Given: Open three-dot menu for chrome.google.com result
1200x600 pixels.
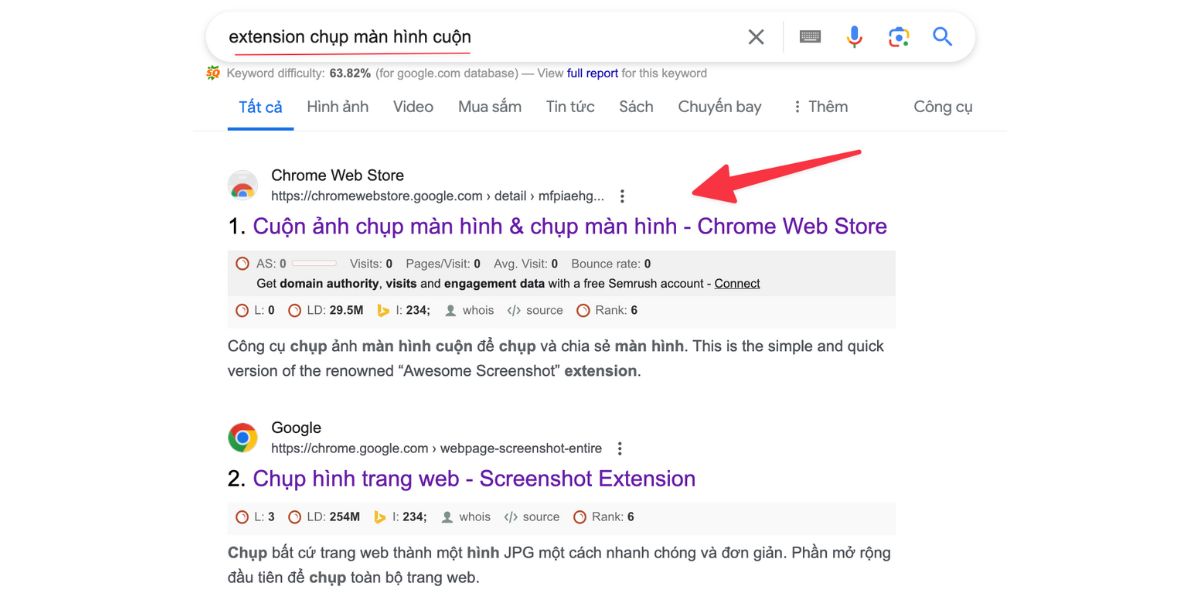Looking at the screenshot, I should (620, 449).
